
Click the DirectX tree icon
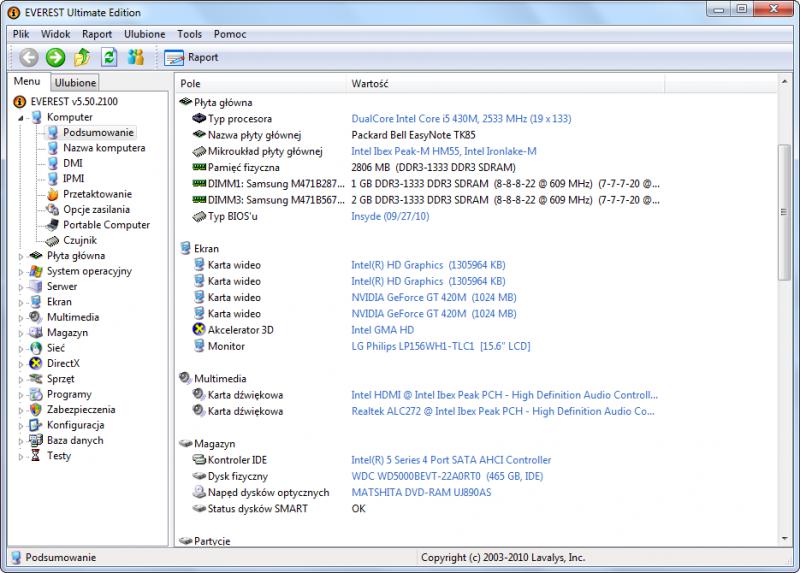pyautogui.click(x=36, y=363)
